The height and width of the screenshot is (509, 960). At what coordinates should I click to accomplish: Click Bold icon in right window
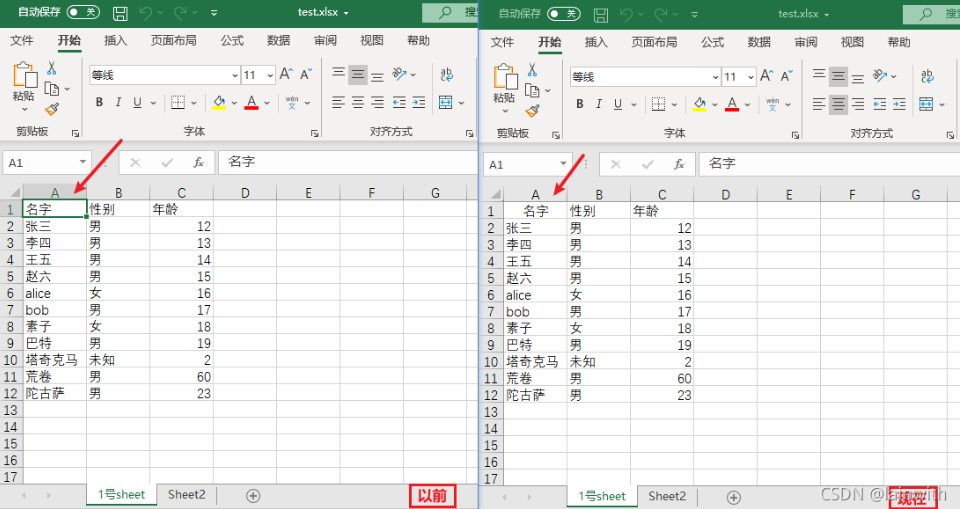click(x=580, y=104)
